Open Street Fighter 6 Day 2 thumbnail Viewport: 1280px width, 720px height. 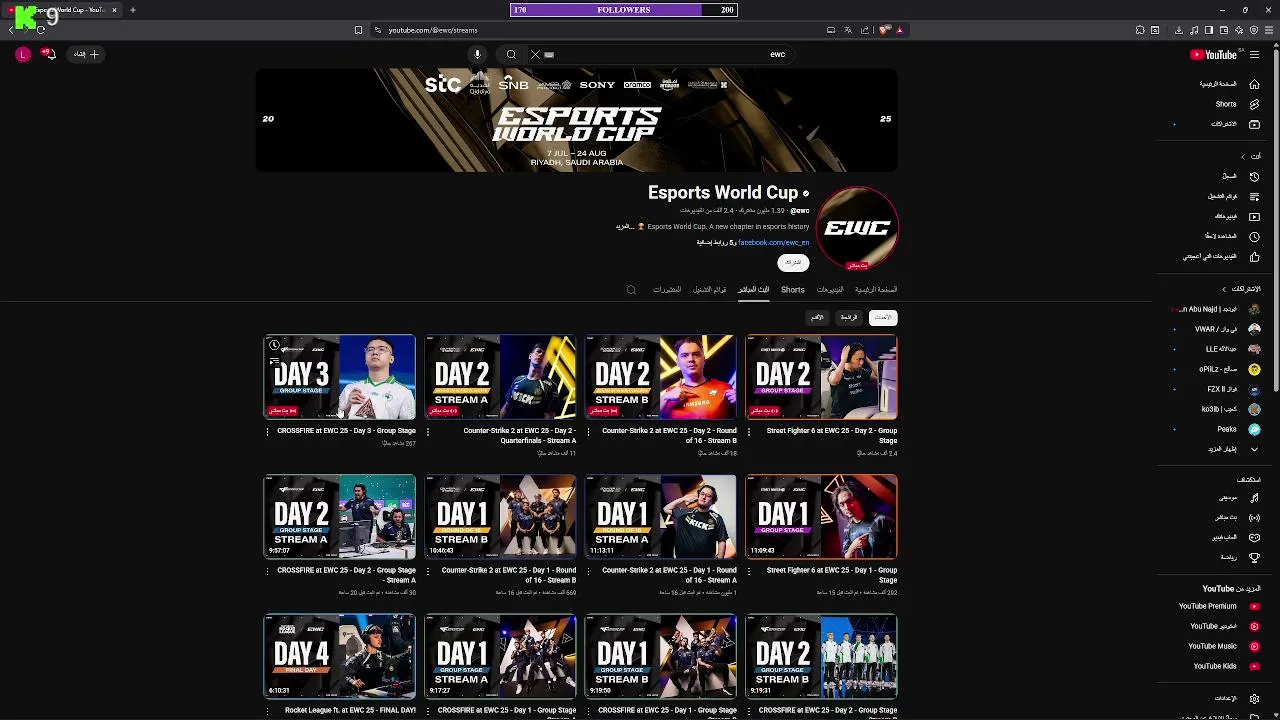click(x=822, y=377)
